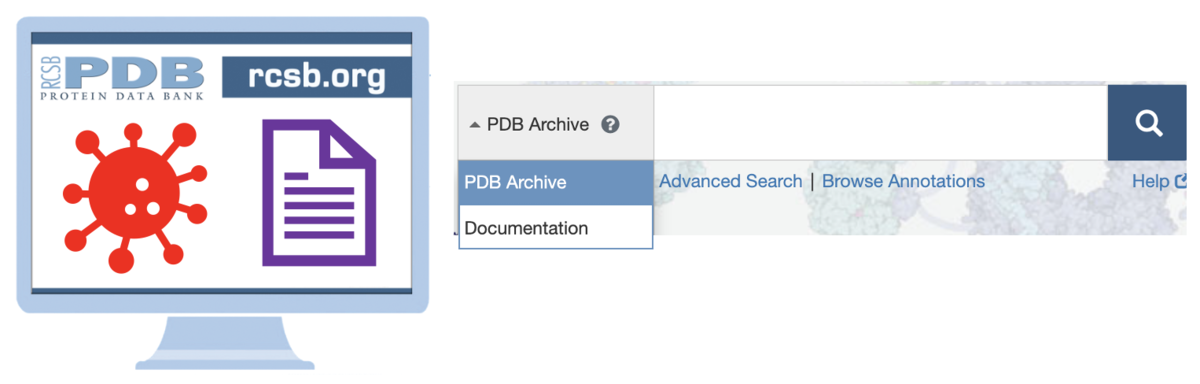This screenshot has height=384, width=1200.
Task: Click the question mark help icon
Action: click(611, 125)
